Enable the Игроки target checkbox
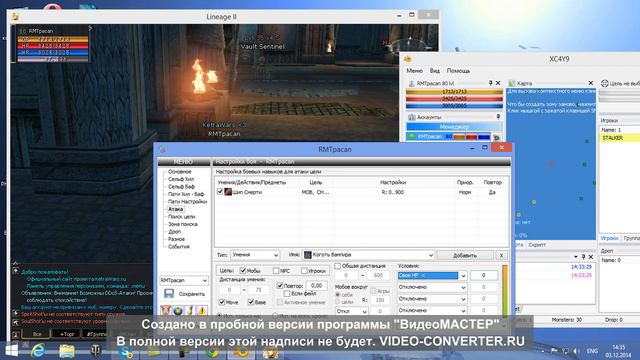This screenshot has width=640, height=360. tap(304, 270)
